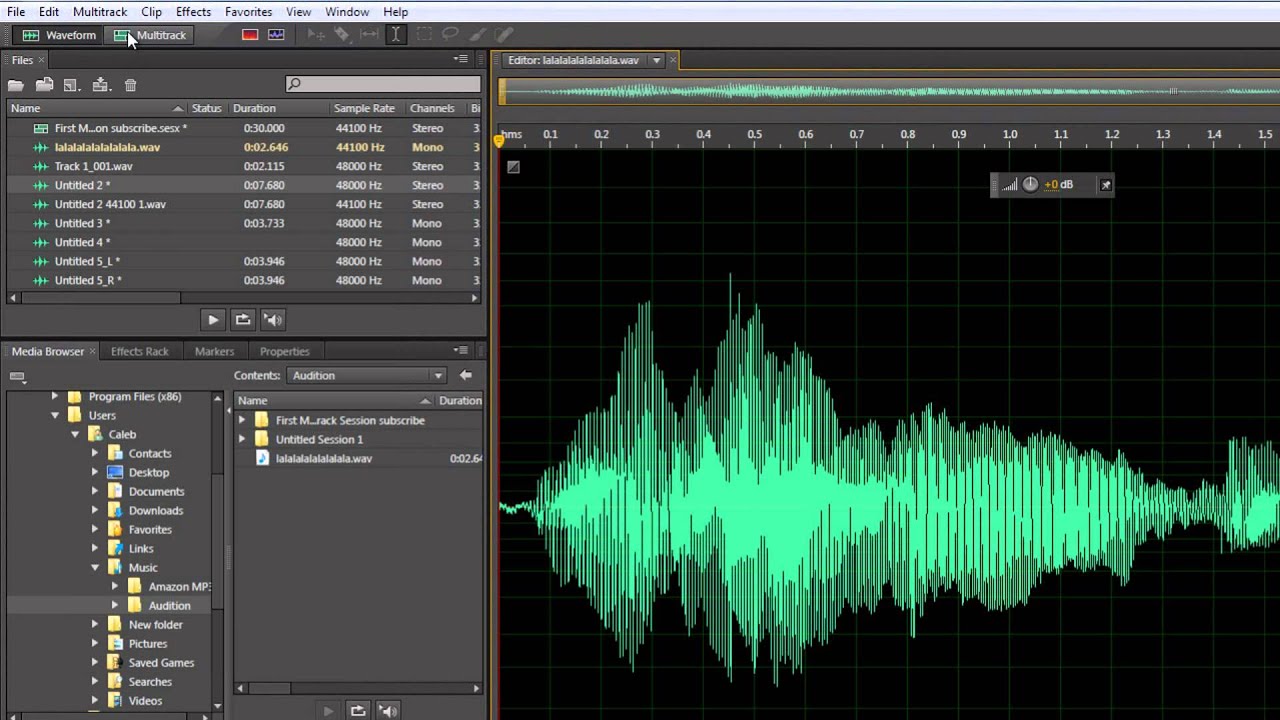Click the Files panel search field
Viewport: 1280px width, 720px height.
pyautogui.click(x=382, y=84)
